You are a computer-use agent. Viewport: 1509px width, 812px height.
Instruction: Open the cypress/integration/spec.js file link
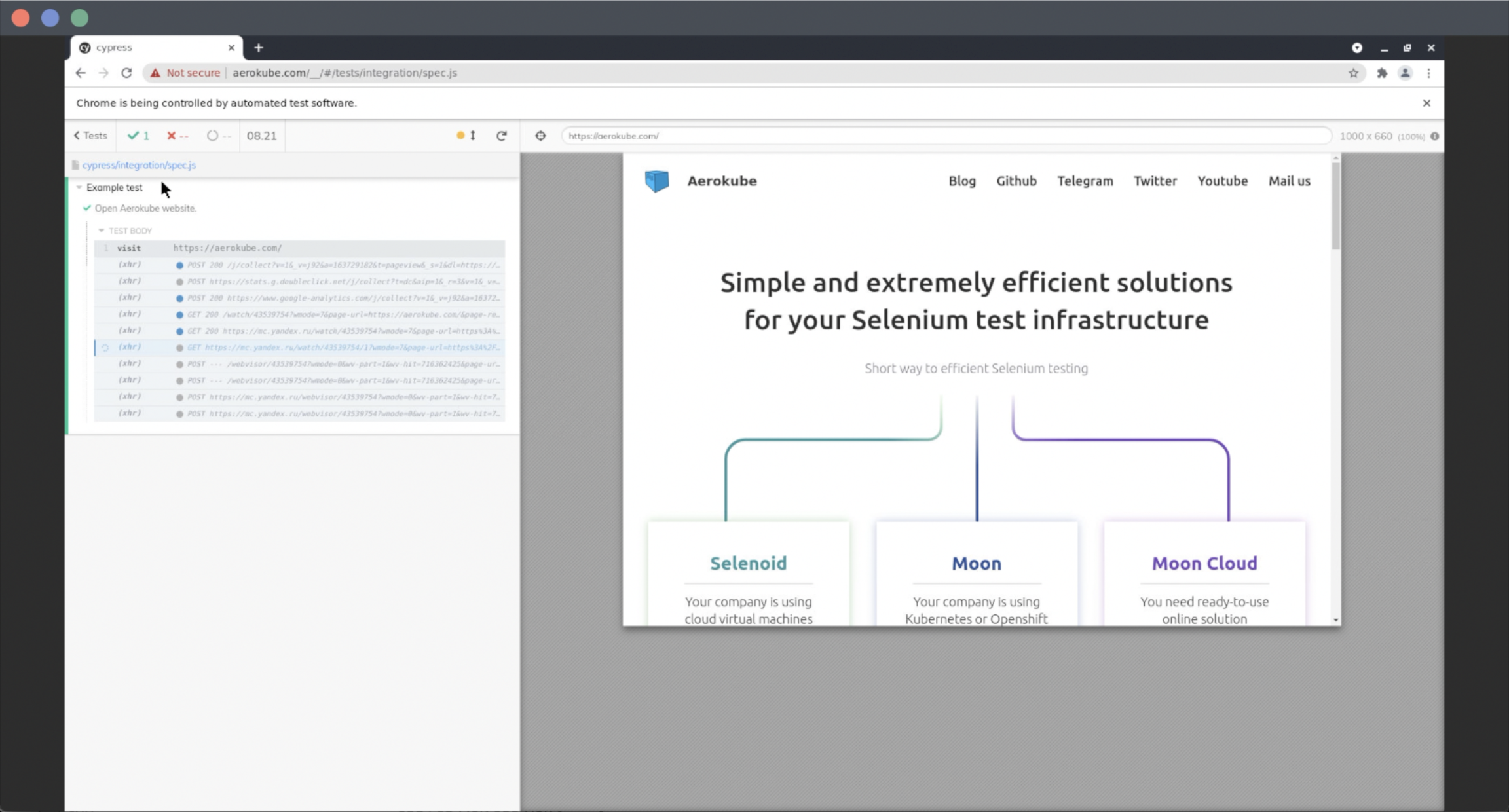click(x=139, y=165)
